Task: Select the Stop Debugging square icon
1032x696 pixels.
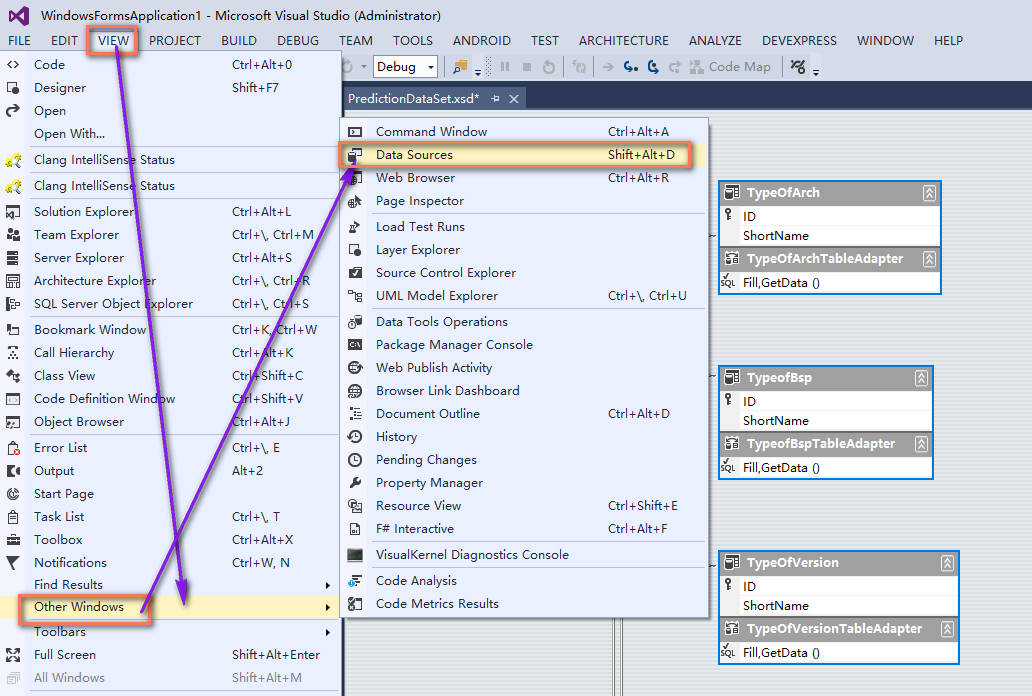Action: (x=527, y=67)
